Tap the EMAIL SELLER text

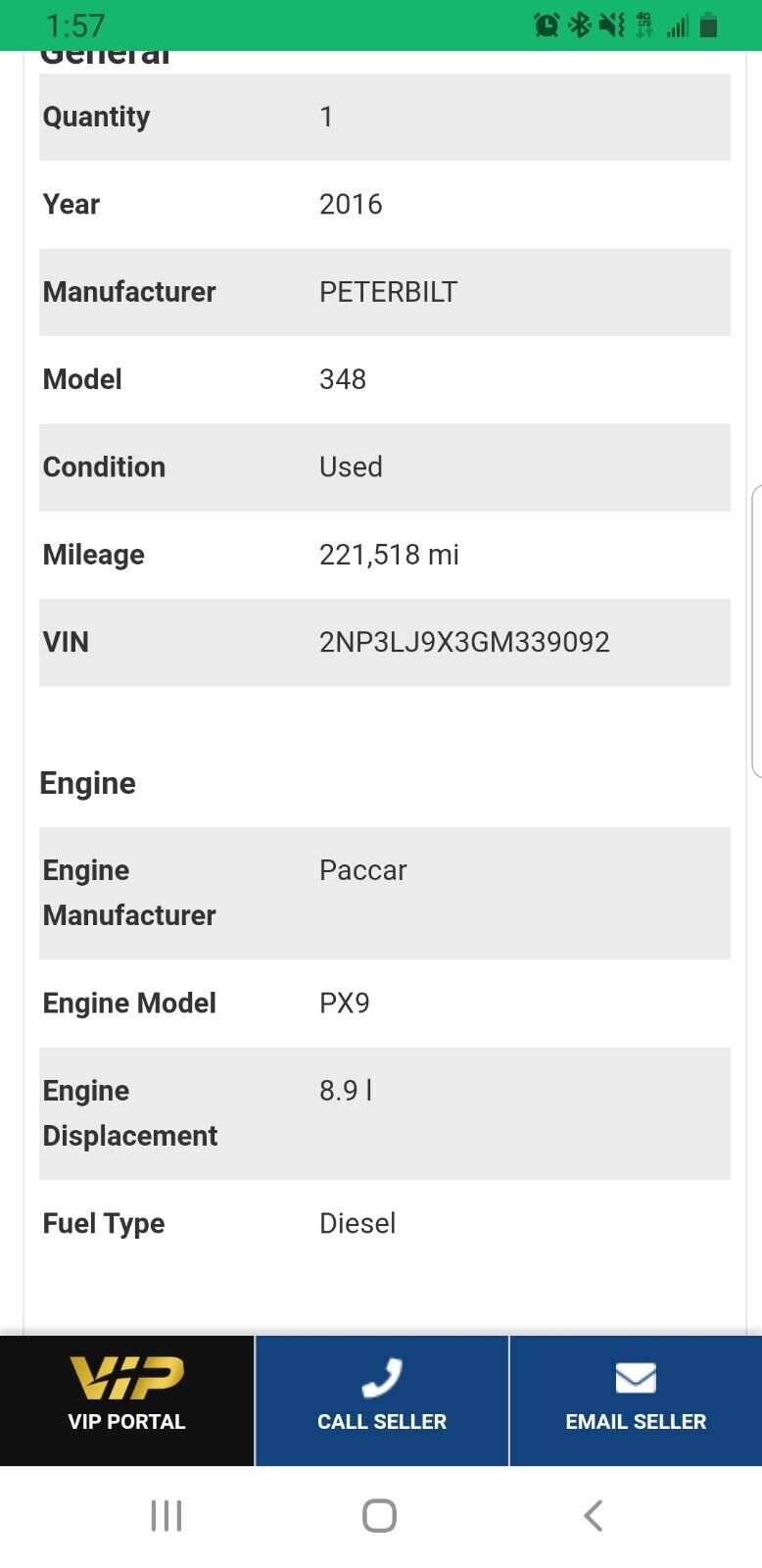coord(636,1422)
